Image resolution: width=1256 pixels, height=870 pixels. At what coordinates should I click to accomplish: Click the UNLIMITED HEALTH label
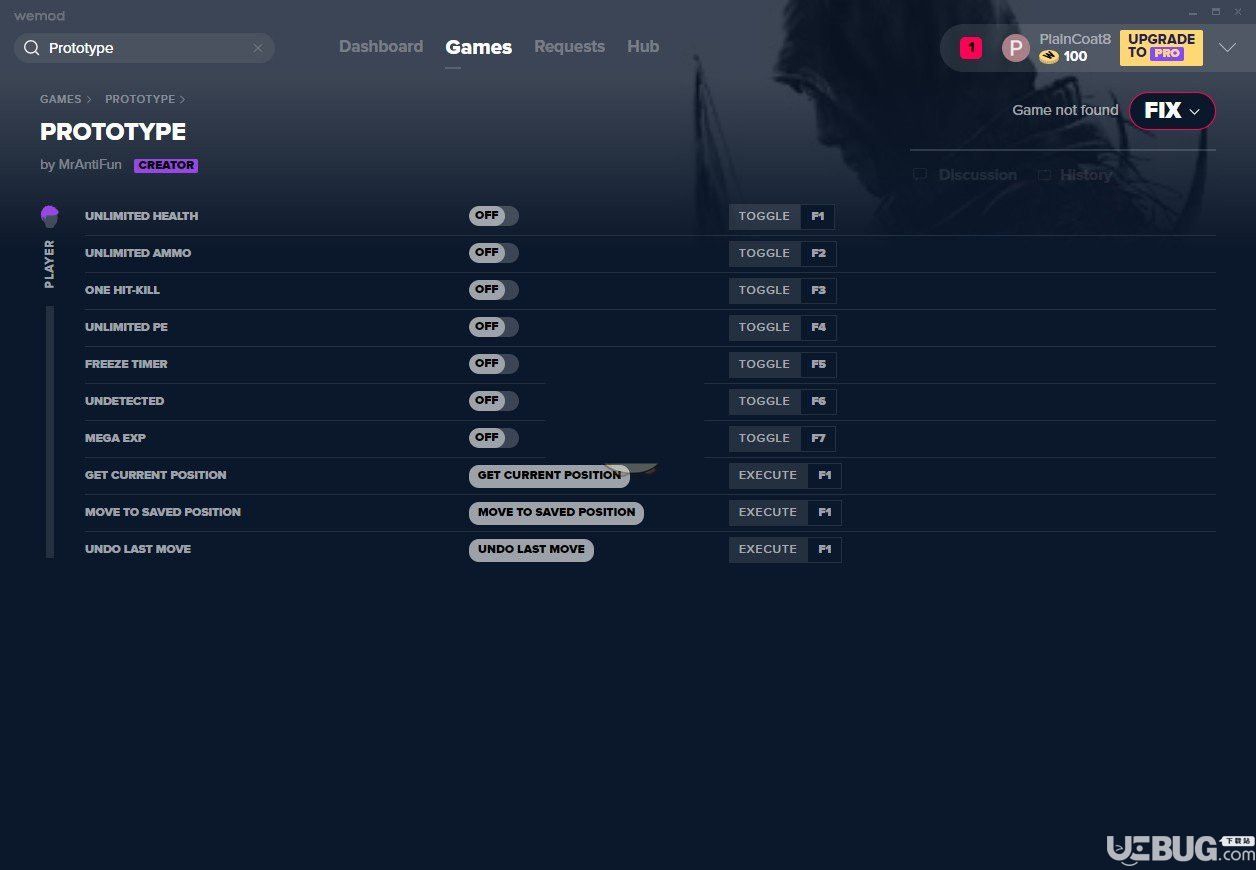141,216
